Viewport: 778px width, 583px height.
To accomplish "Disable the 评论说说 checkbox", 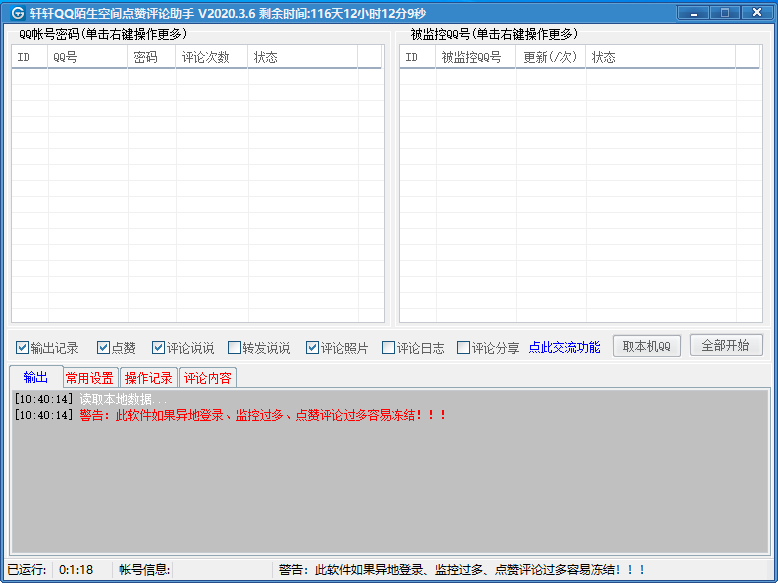I will (x=159, y=348).
